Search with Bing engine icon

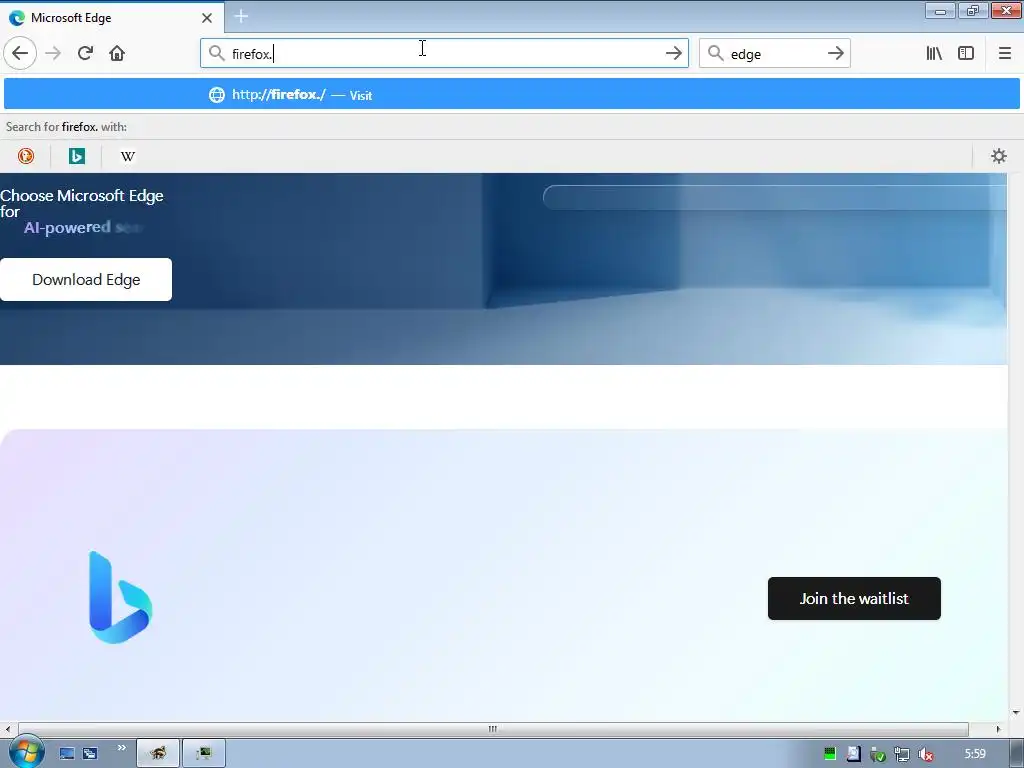pyautogui.click(x=77, y=156)
